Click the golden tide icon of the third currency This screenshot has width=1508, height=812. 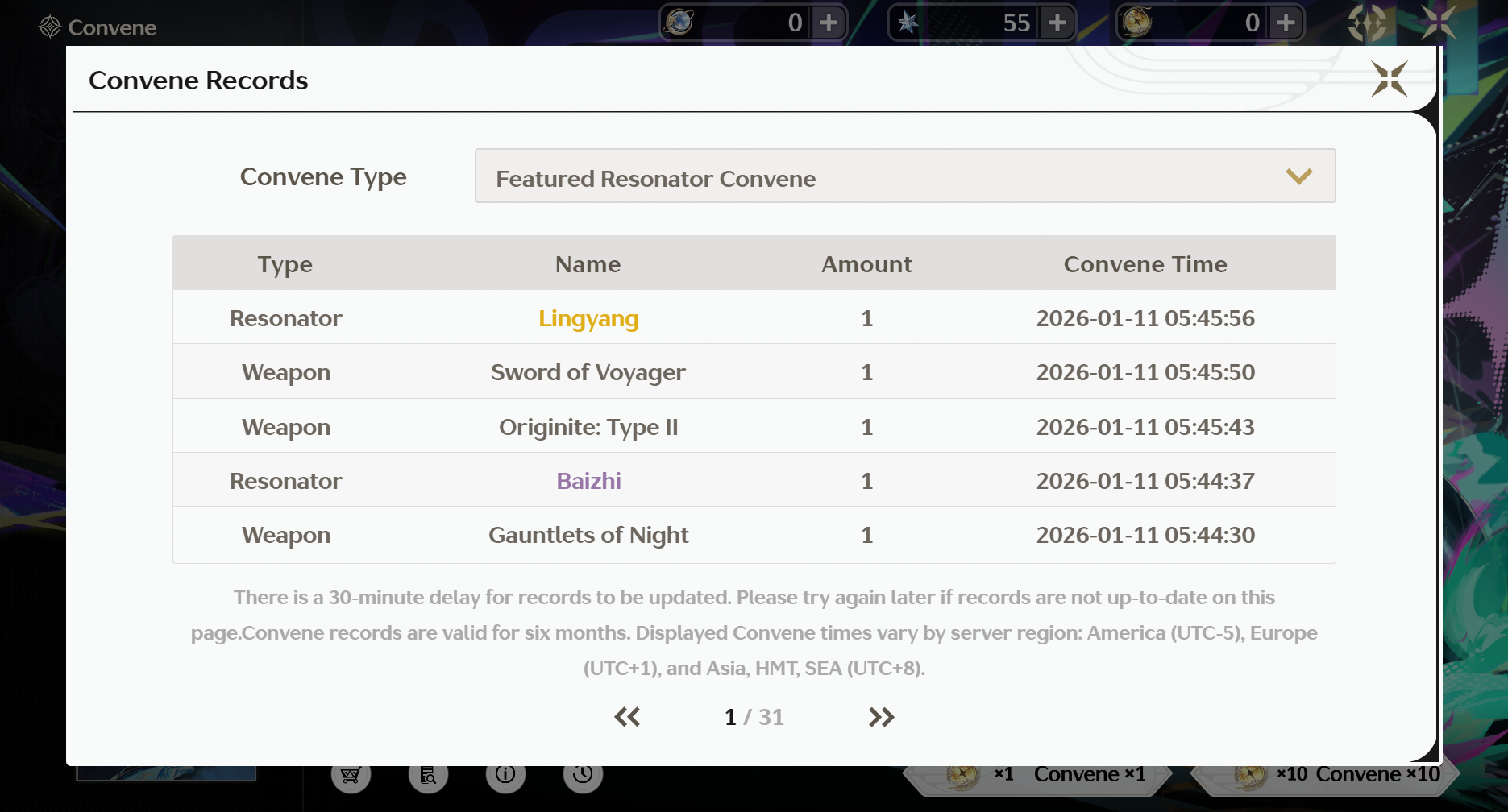1137,23
